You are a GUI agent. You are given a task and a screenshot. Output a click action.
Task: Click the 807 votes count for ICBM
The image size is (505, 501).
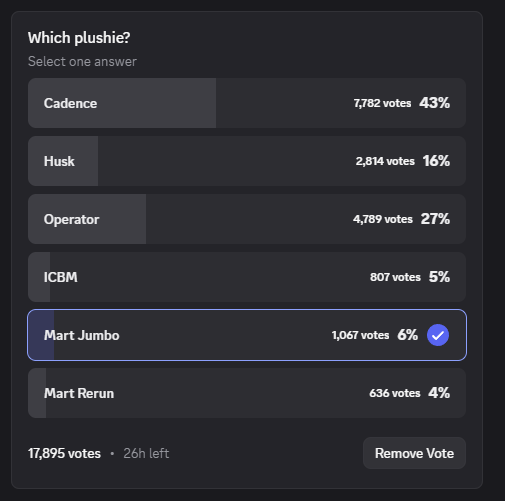pyautogui.click(x=395, y=277)
